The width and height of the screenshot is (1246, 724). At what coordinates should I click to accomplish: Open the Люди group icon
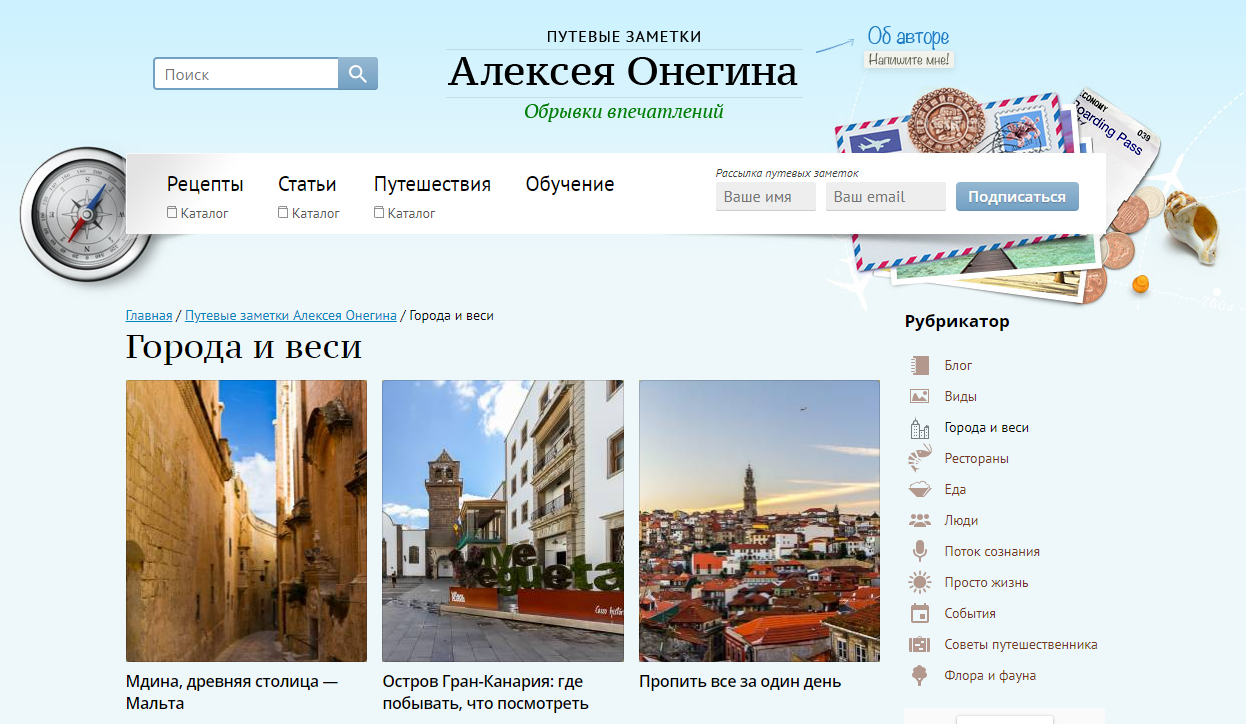(919, 521)
